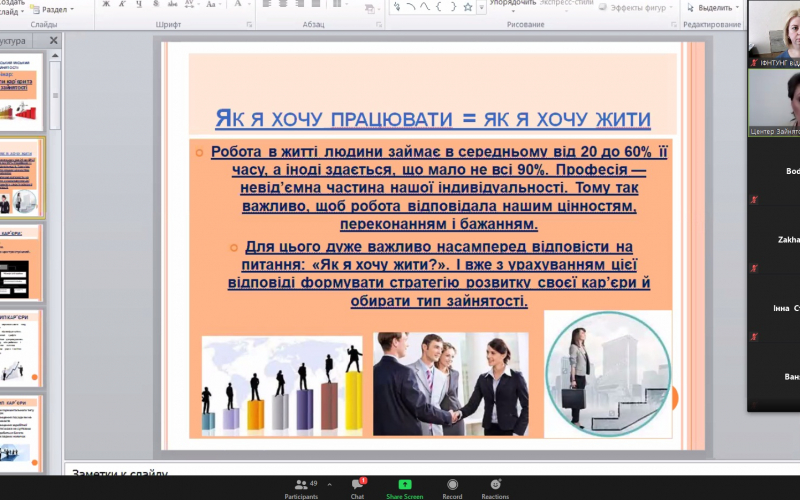Select the circular businesswoman stairs image
The image size is (800, 500).
[608, 374]
